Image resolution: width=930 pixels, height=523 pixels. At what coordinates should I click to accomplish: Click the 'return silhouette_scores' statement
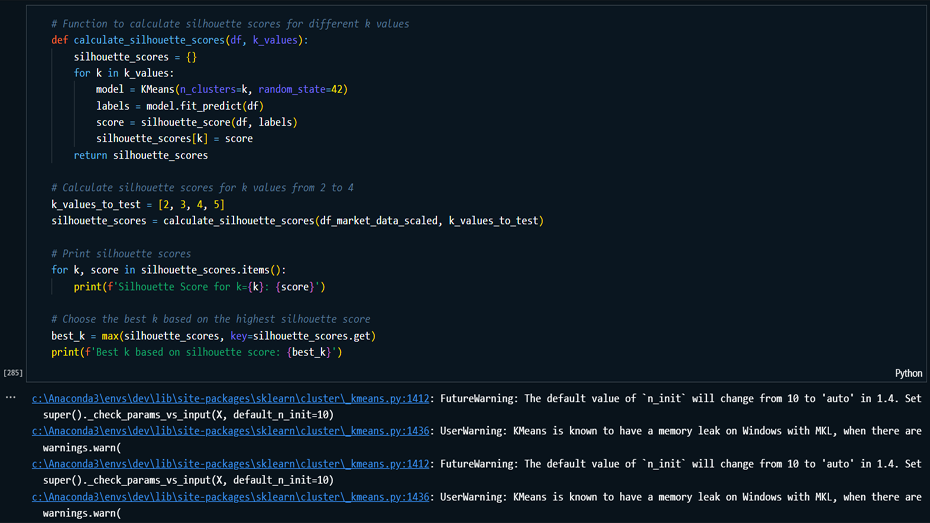[140, 155]
